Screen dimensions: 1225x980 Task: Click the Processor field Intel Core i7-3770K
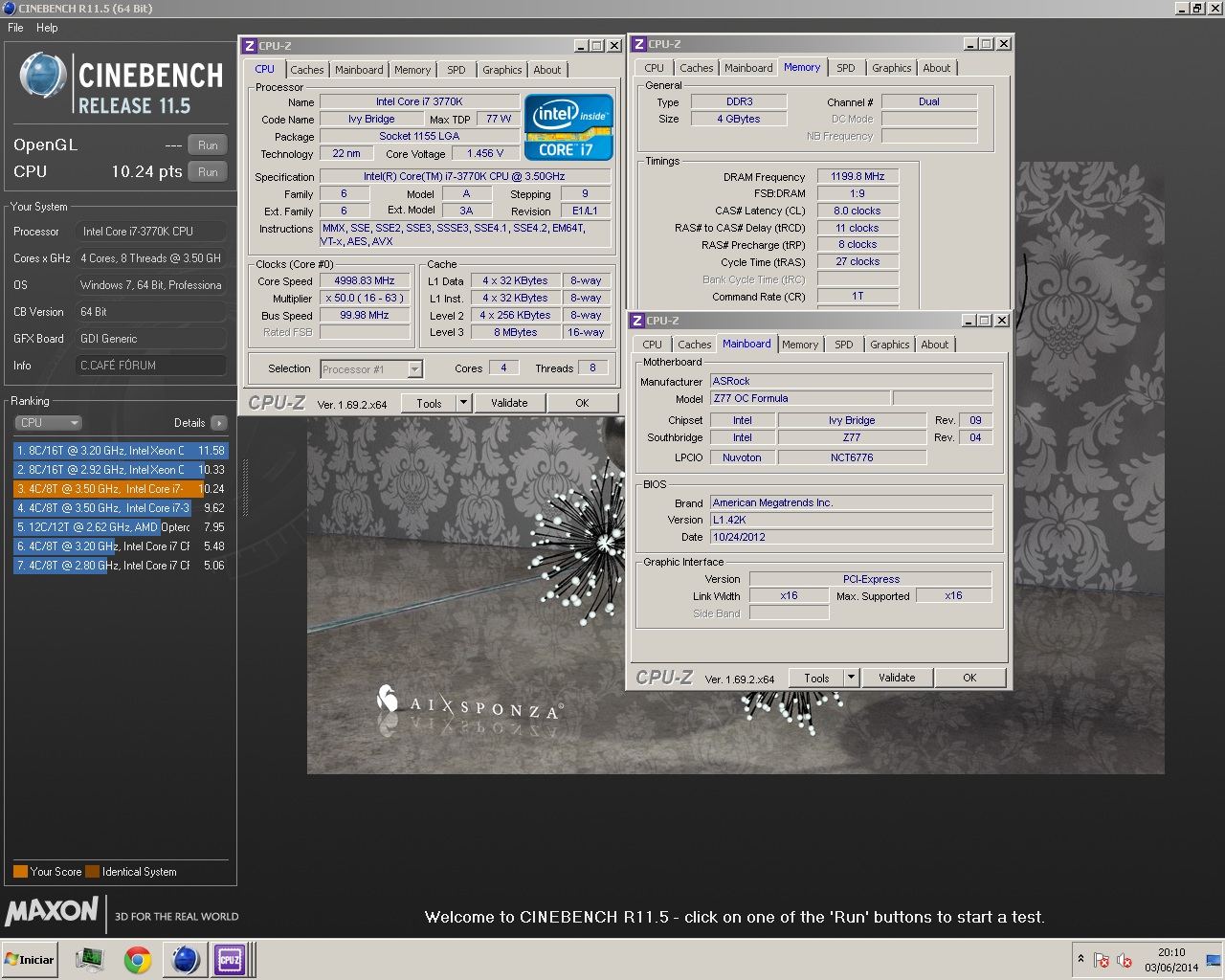pyautogui.click(x=151, y=232)
